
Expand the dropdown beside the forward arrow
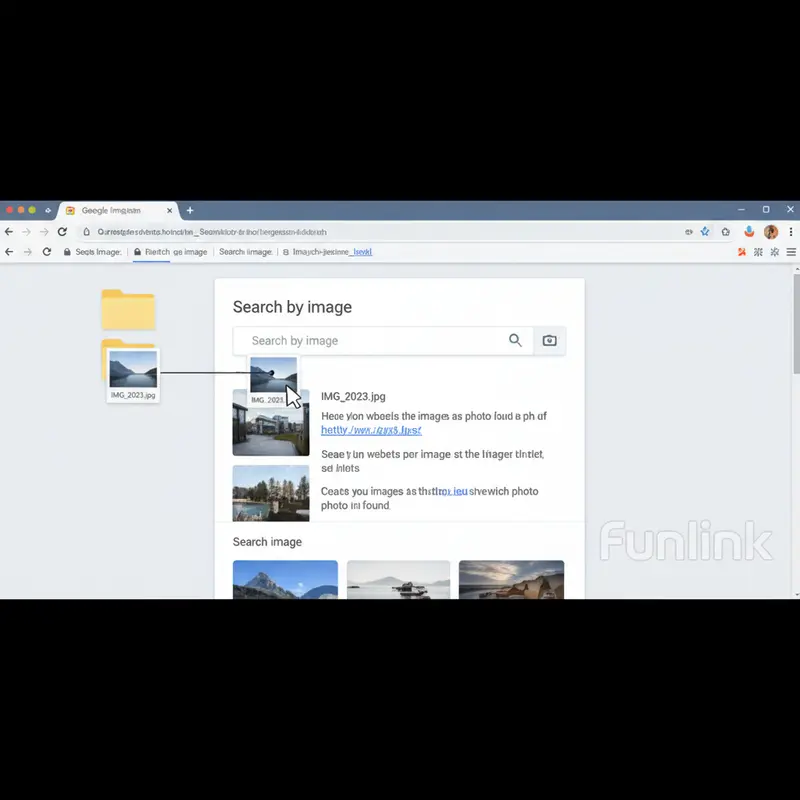(44, 231)
